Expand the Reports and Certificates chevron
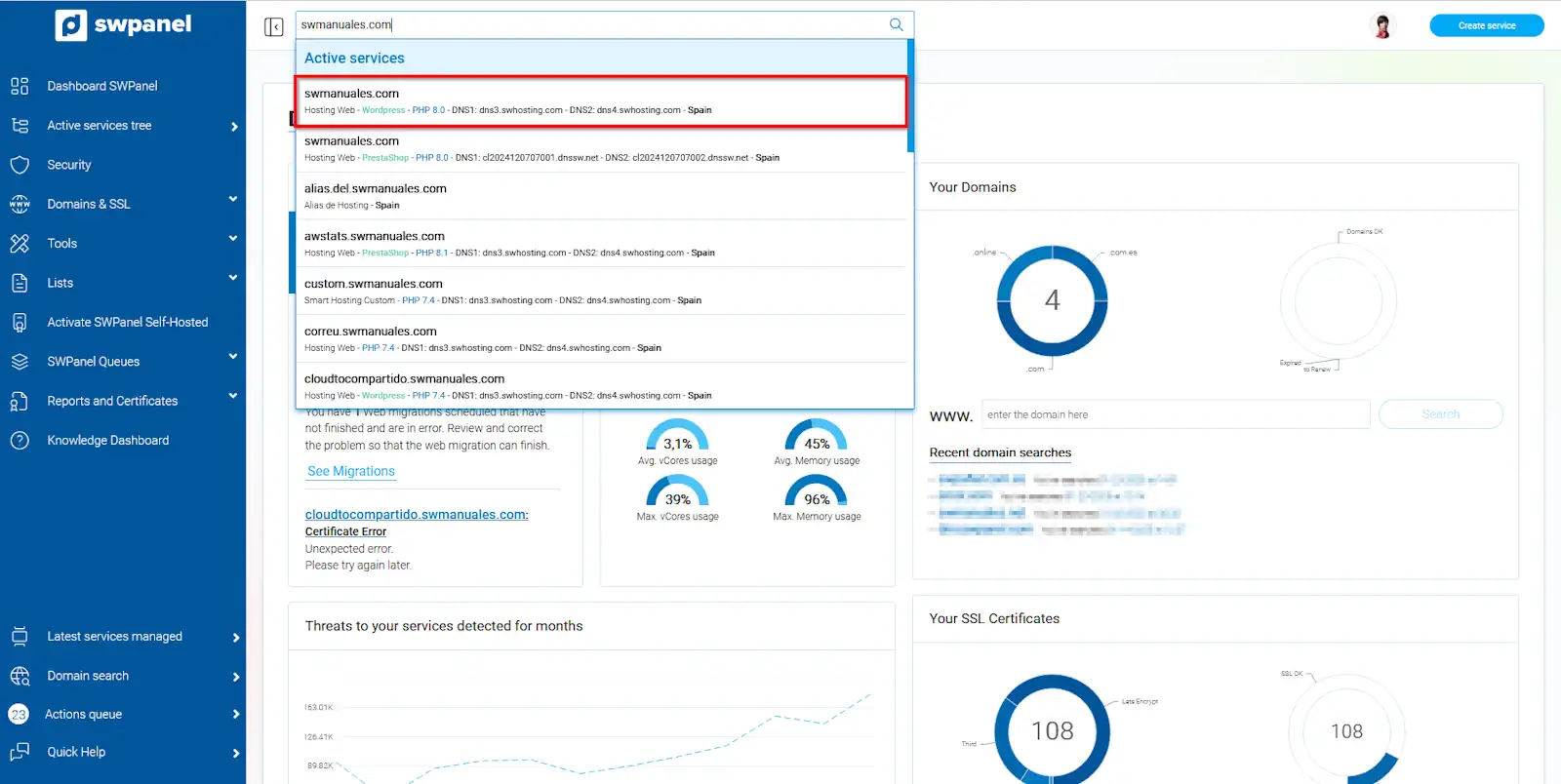Screen dimensions: 1561x784 coord(233,396)
